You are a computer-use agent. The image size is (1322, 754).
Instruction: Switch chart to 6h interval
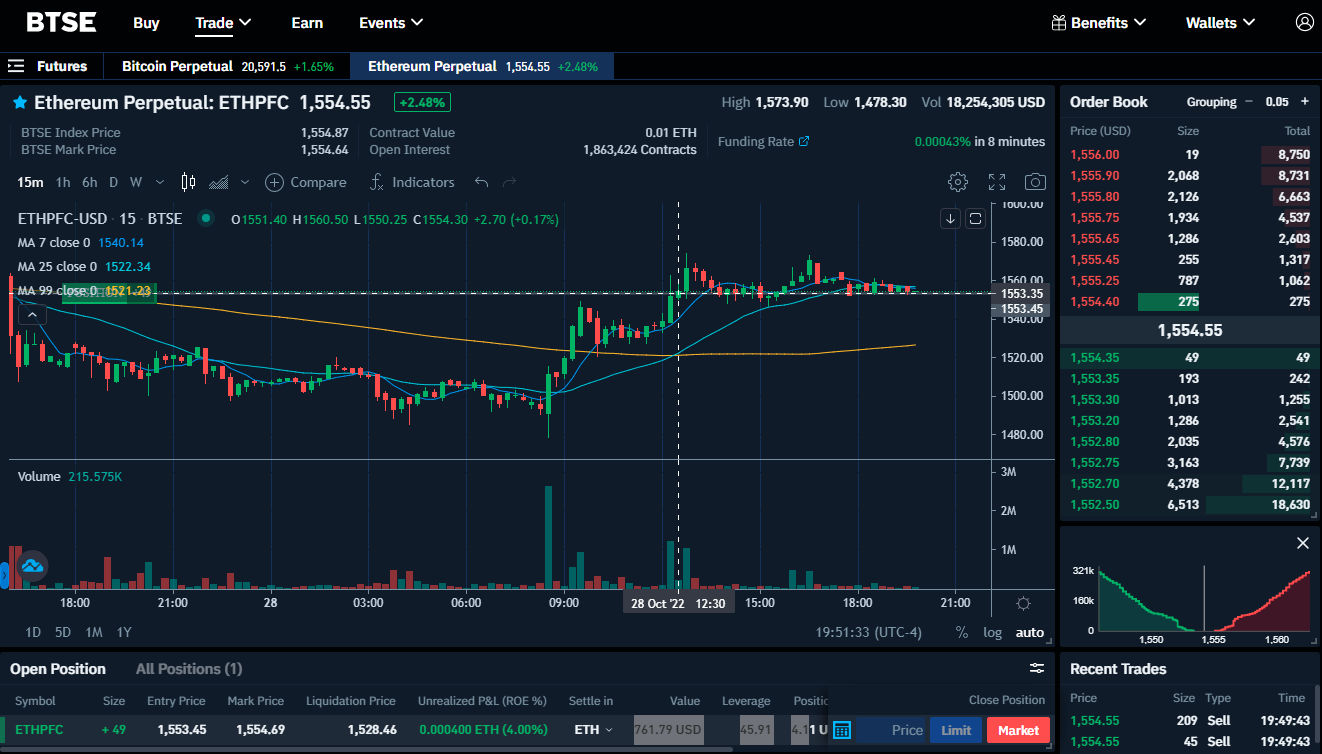click(90, 182)
